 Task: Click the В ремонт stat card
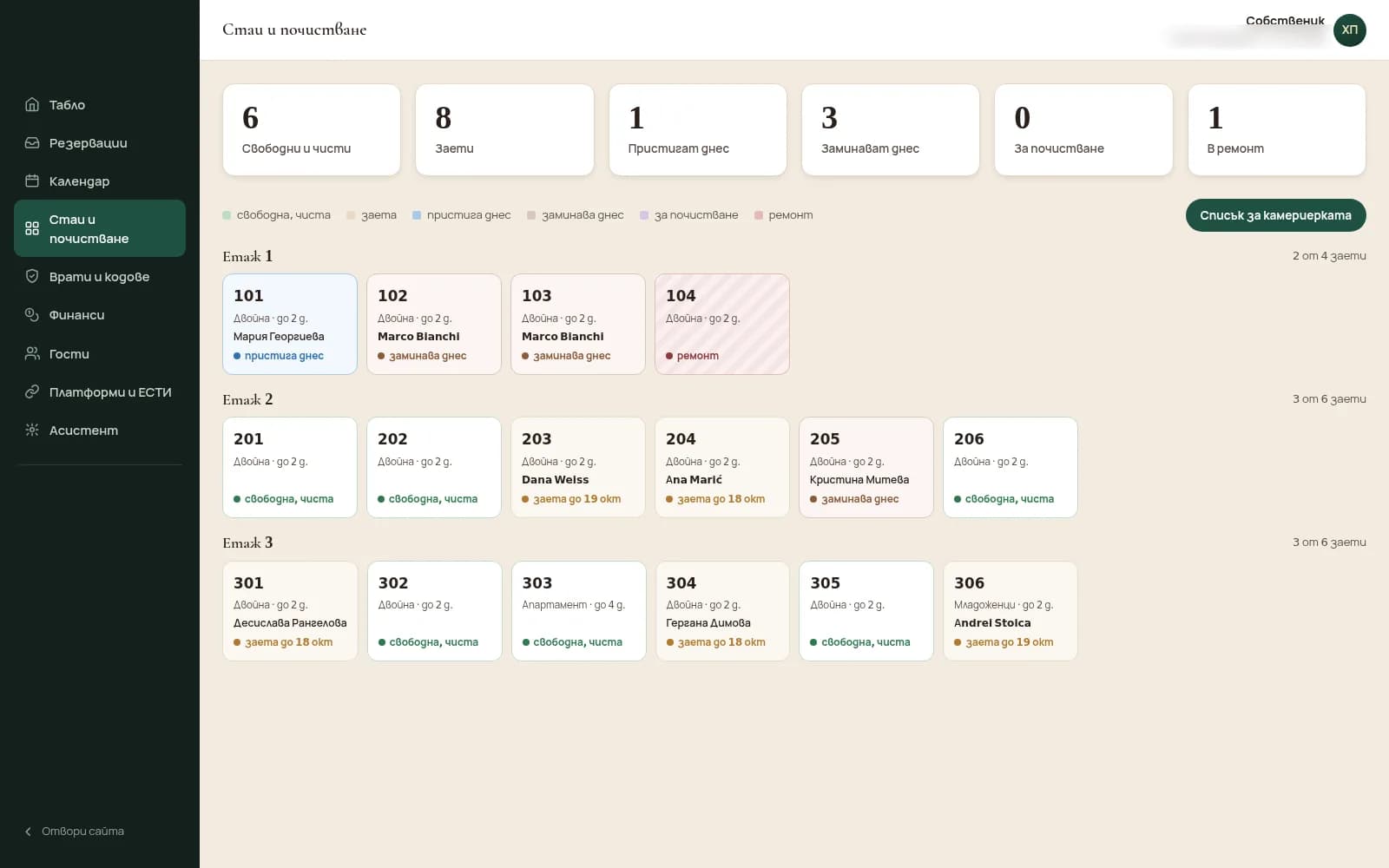click(x=1277, y=130)
